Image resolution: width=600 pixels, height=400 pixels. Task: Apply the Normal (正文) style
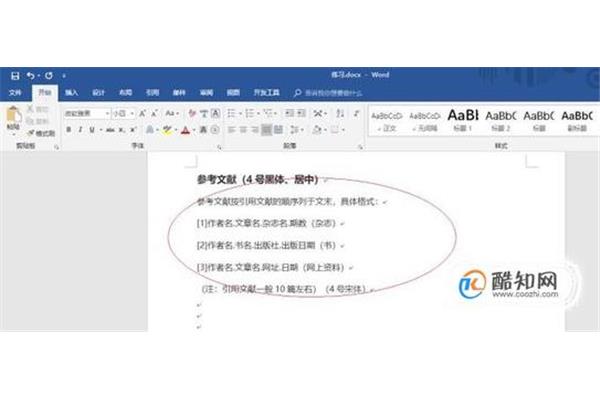pyautogui.click(x=387, y=121)
